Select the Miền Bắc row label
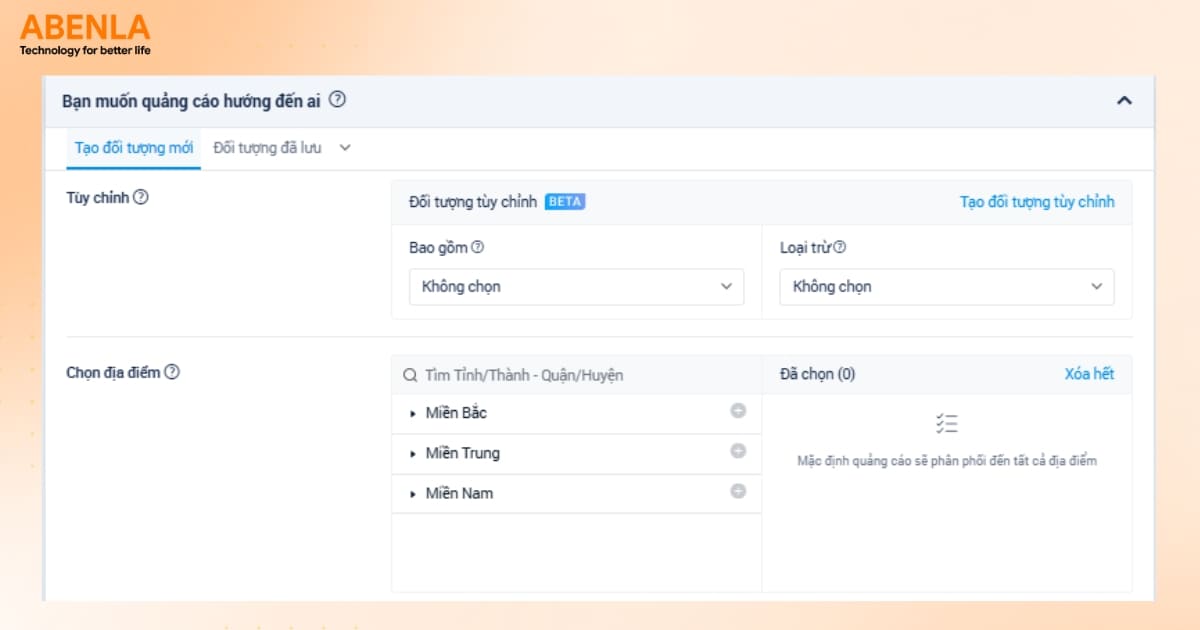Viewport: 1200px width, 630px height. pyautogui.click(x=456, y=413)
